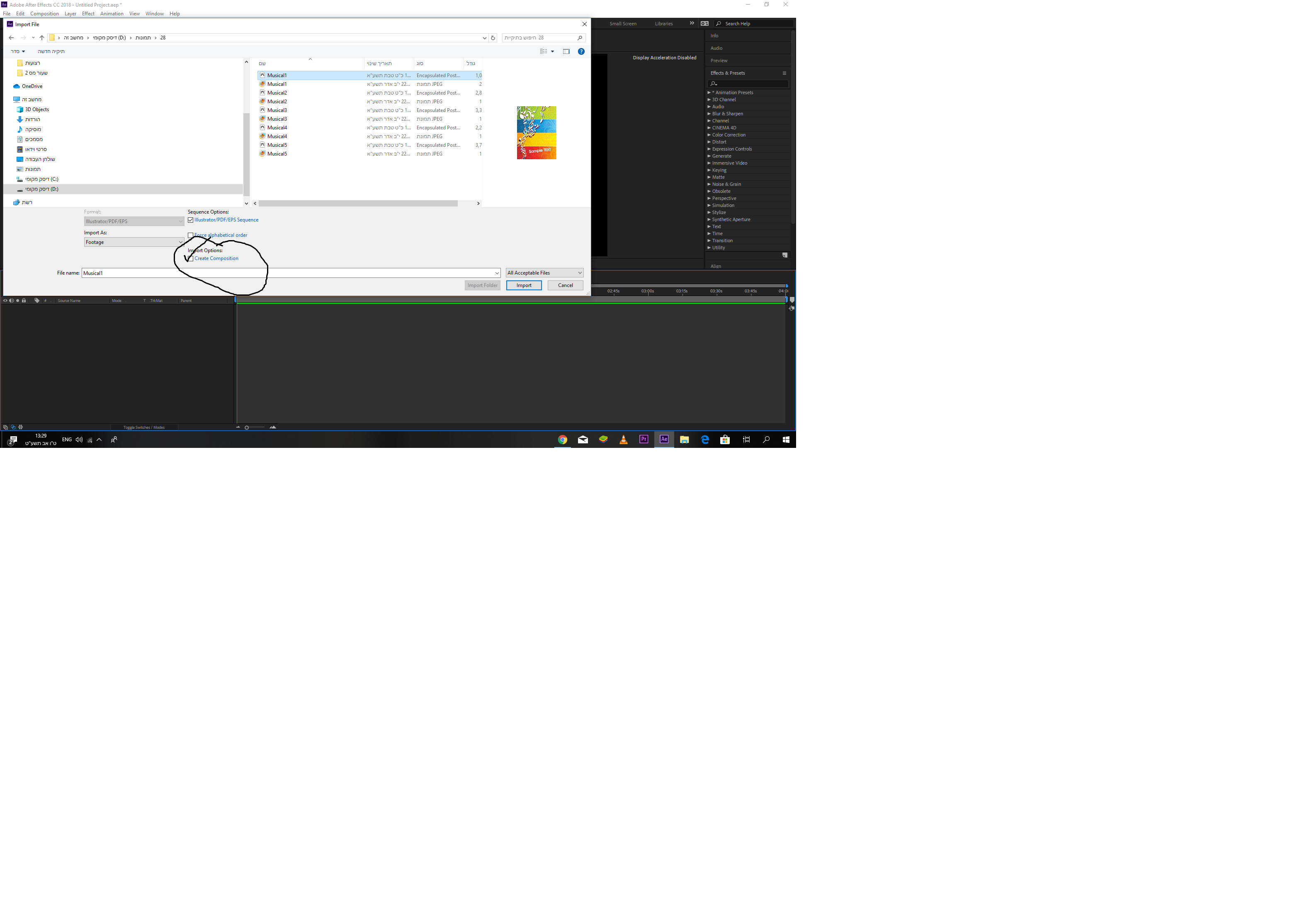Open the All Acceptable Files filter dropdown
Screen dimensions: 1292x924
pos(544,273)
